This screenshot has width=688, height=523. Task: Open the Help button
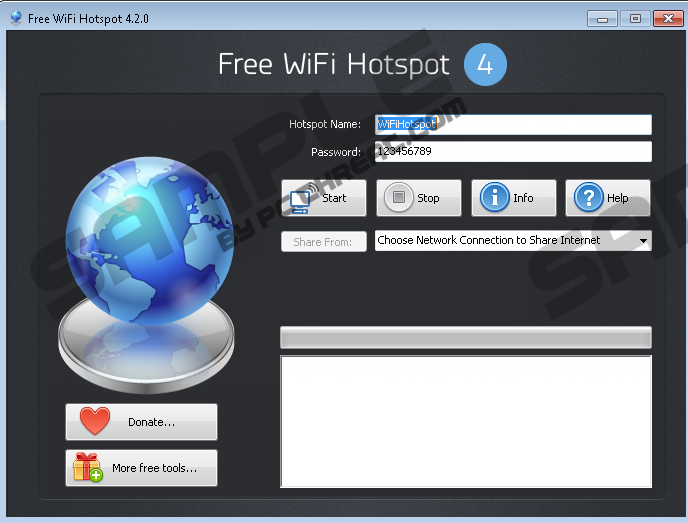click(608, 198)
